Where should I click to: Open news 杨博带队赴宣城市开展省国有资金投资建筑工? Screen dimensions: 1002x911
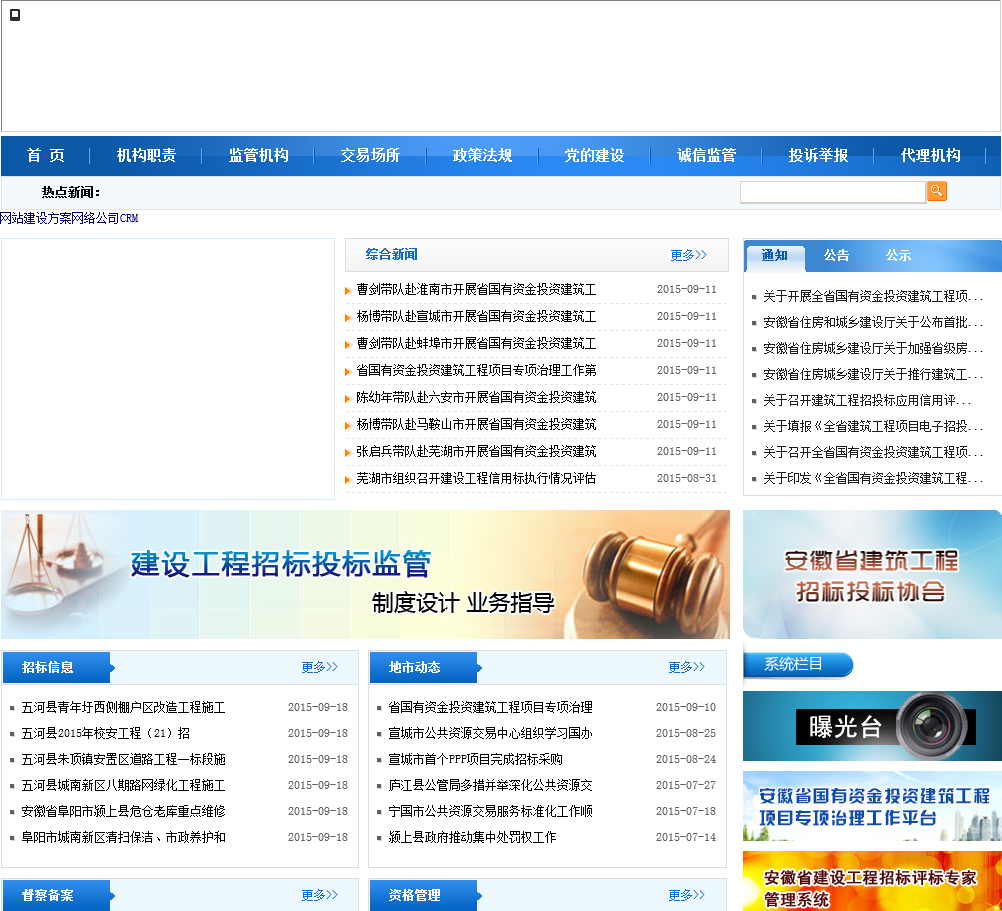pos(476,316)
